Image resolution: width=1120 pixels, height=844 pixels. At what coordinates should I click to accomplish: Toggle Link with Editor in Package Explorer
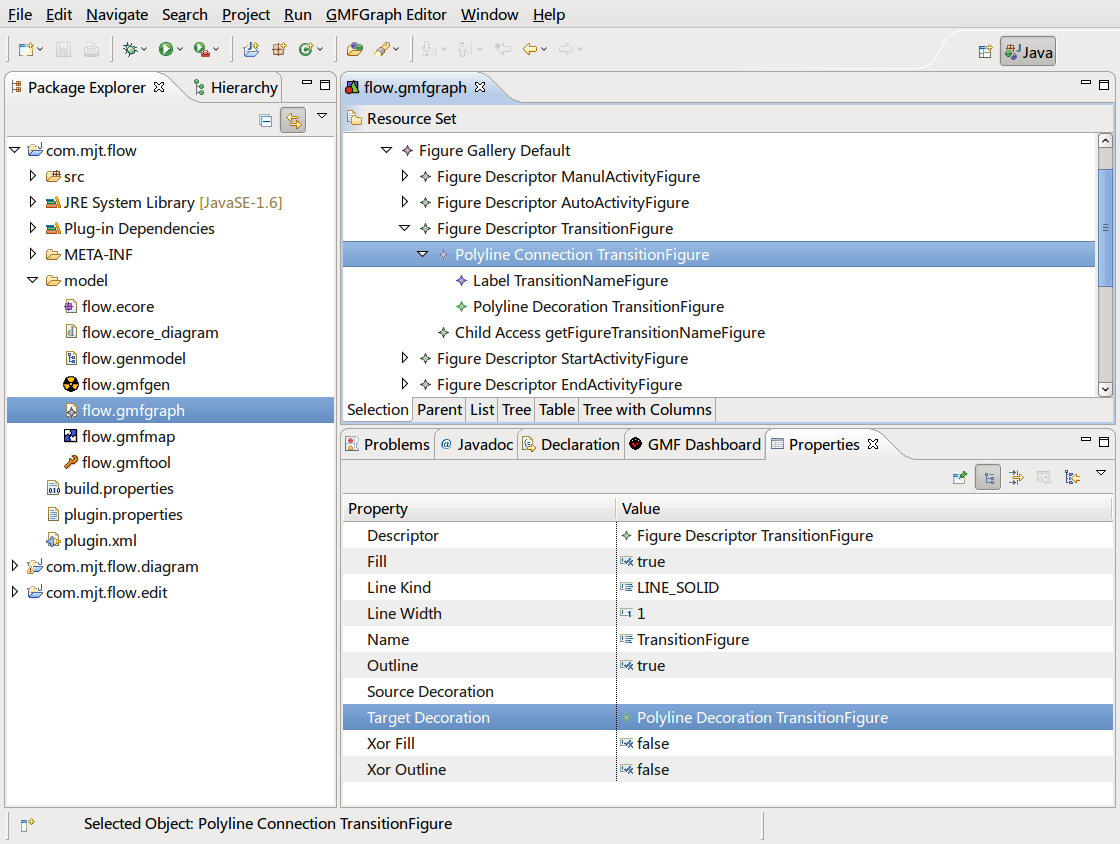tap(293, 120)
